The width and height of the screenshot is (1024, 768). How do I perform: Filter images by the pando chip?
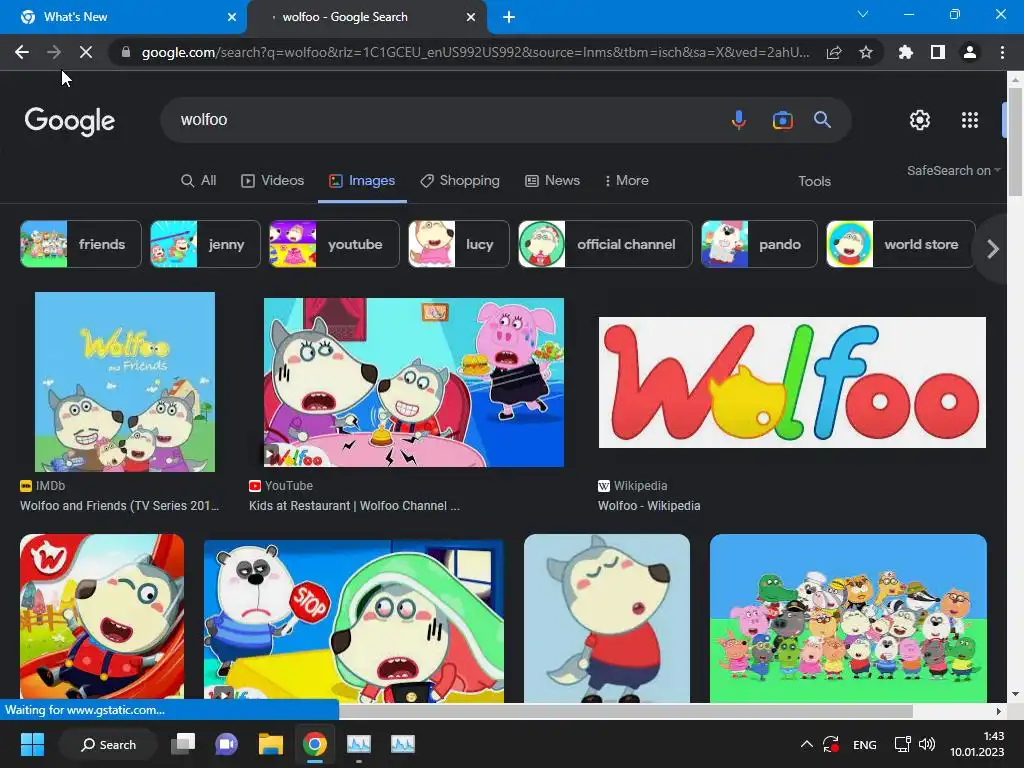759,244
